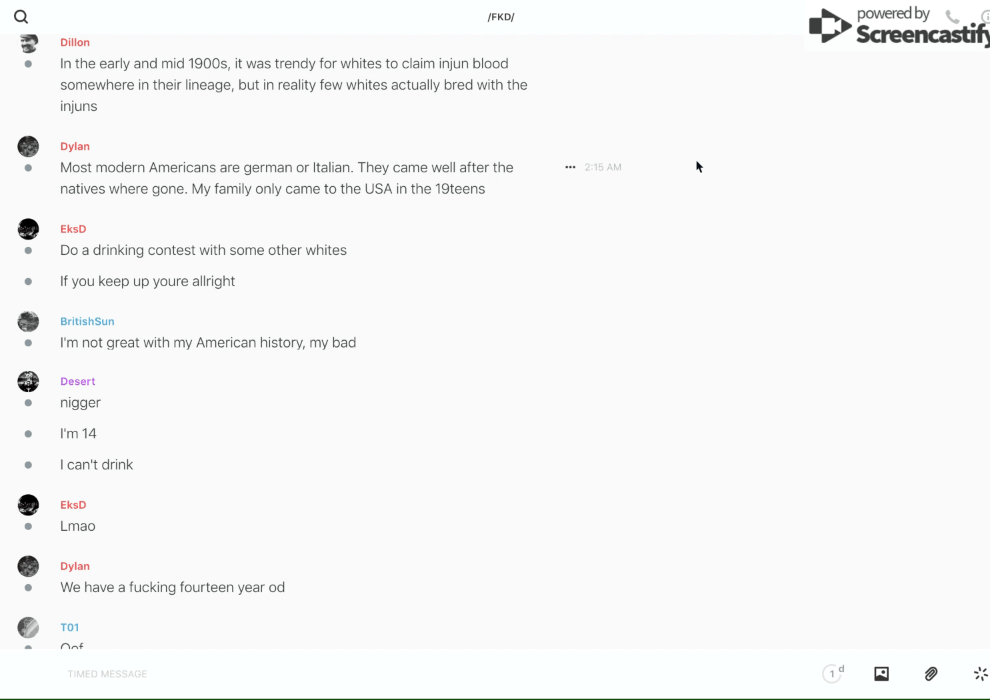Click the Screencastify logo watermark
This screenshot has width=990, height=700.
[899, 26]
